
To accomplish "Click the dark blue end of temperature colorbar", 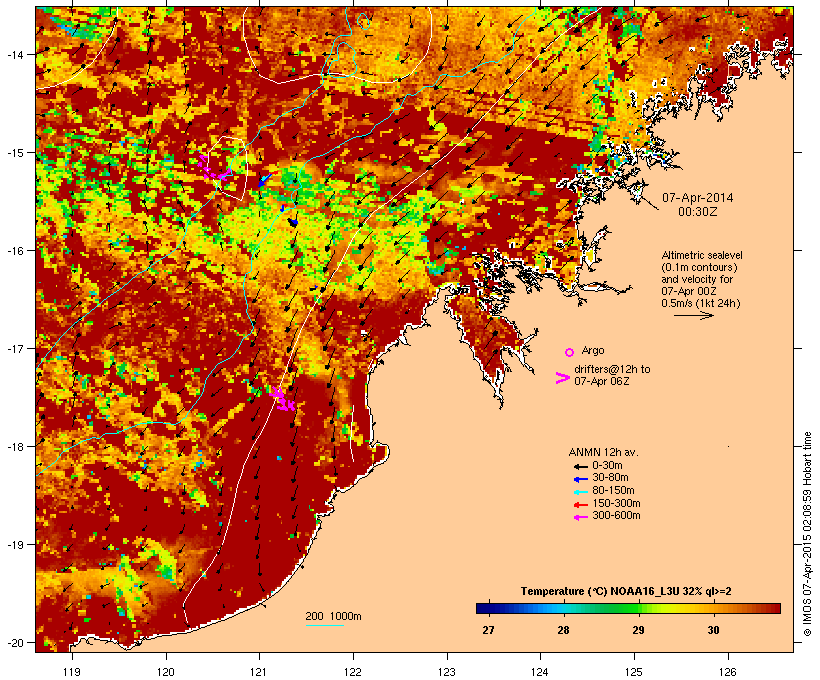I will pos(482,608).
